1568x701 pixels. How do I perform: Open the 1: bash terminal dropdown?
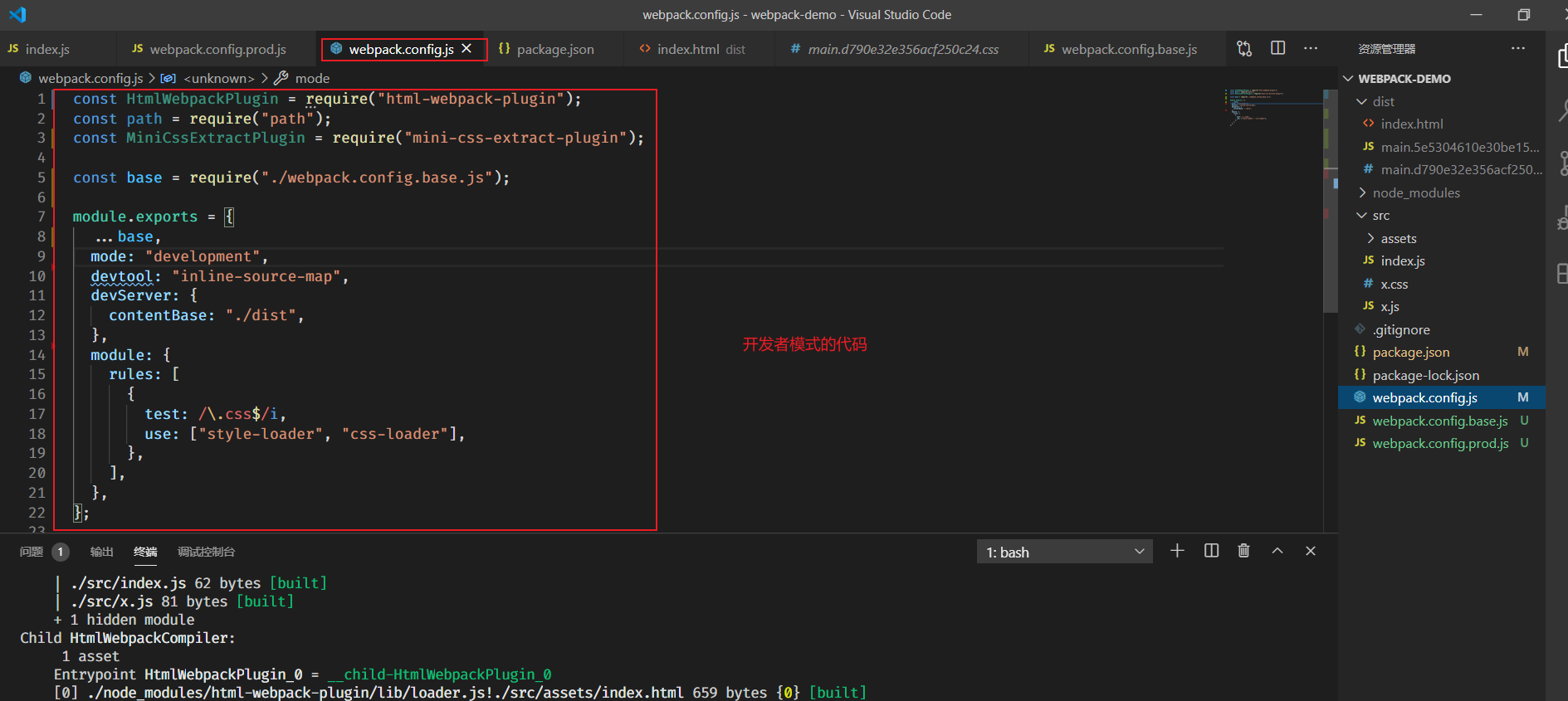[1064, 552]
